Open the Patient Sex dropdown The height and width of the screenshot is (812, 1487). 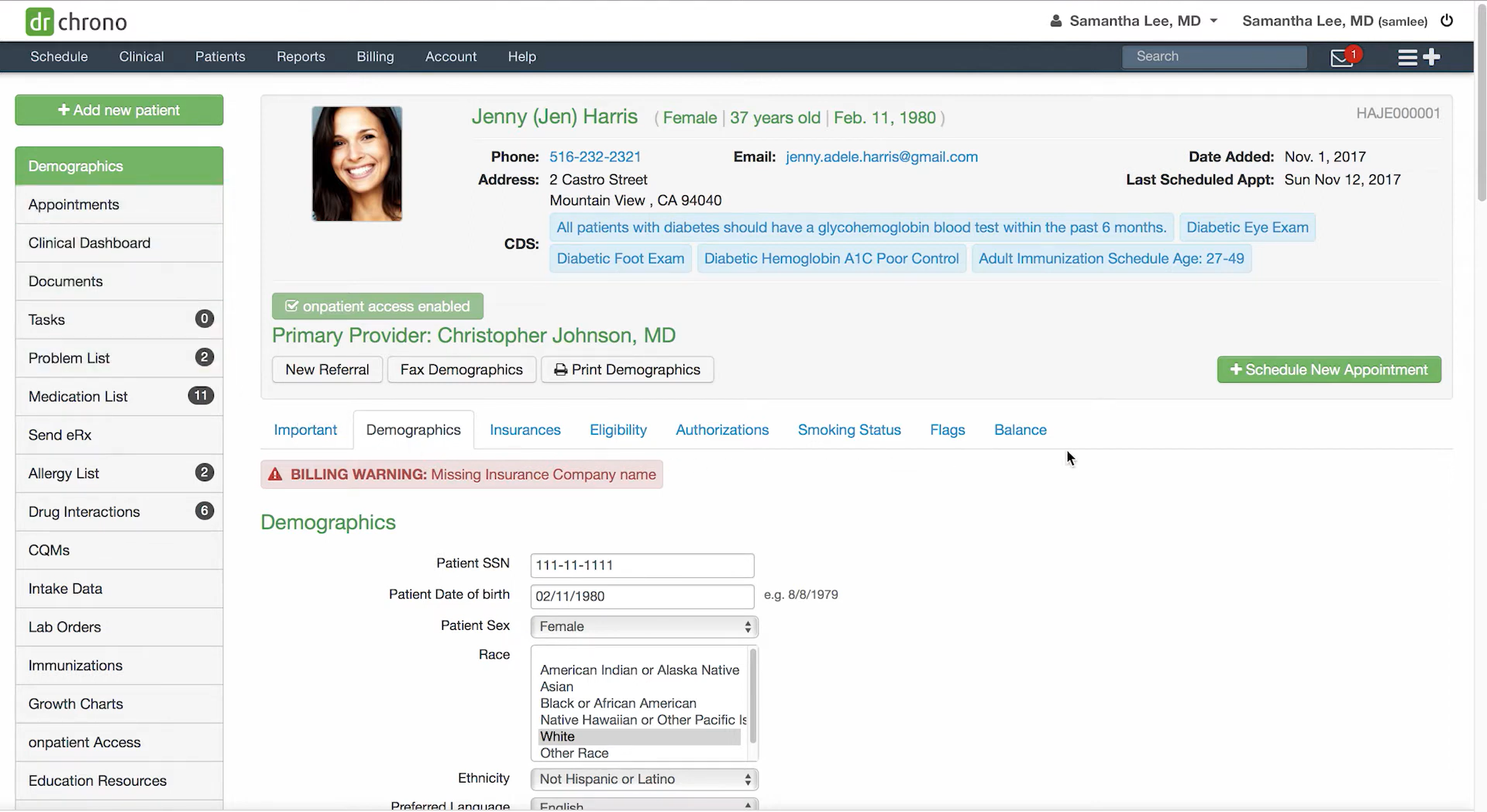pyautogui.click(x=643, y=626)
